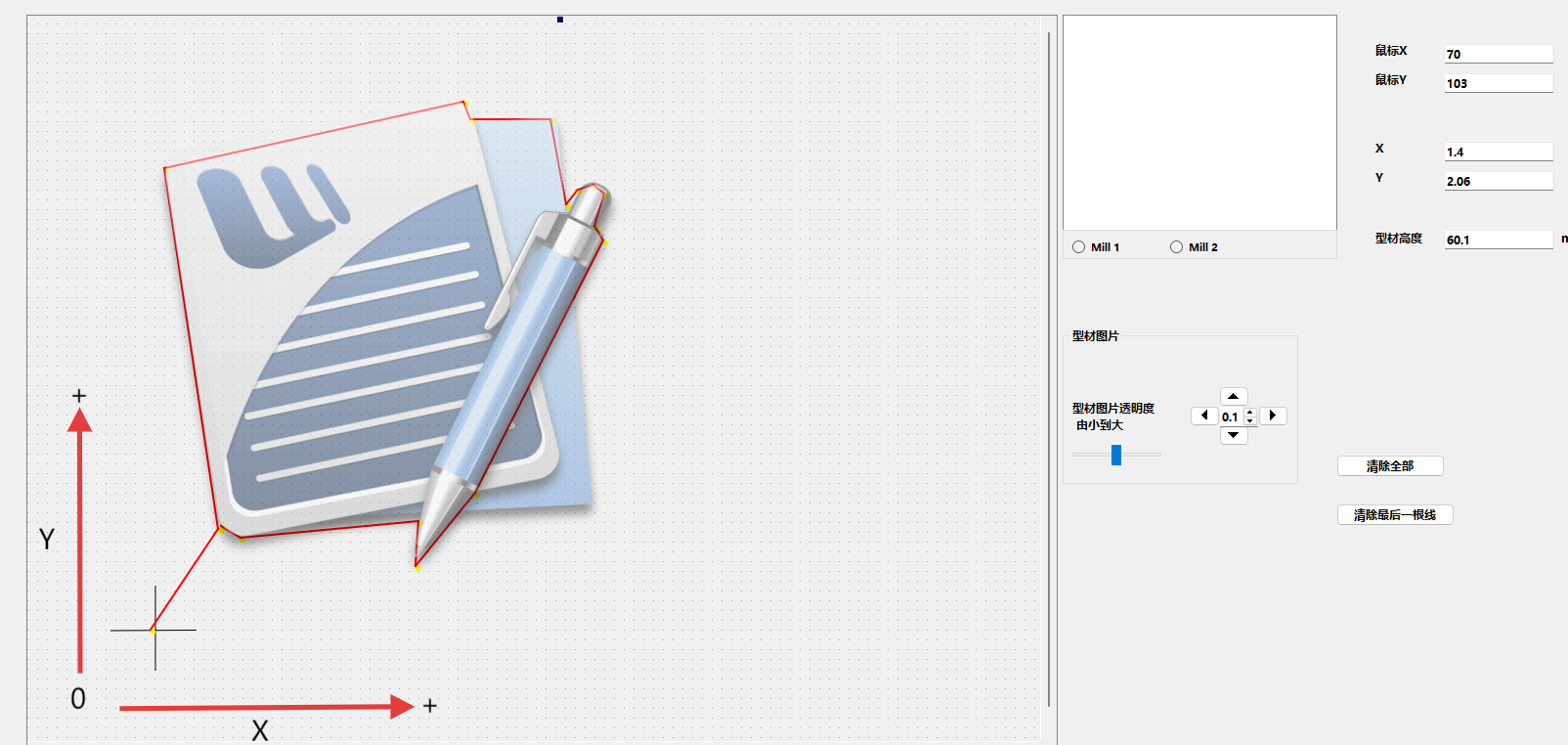Click the down arrow nudge button
This screenshot has height=745, width=1568.
point(1234,435)
